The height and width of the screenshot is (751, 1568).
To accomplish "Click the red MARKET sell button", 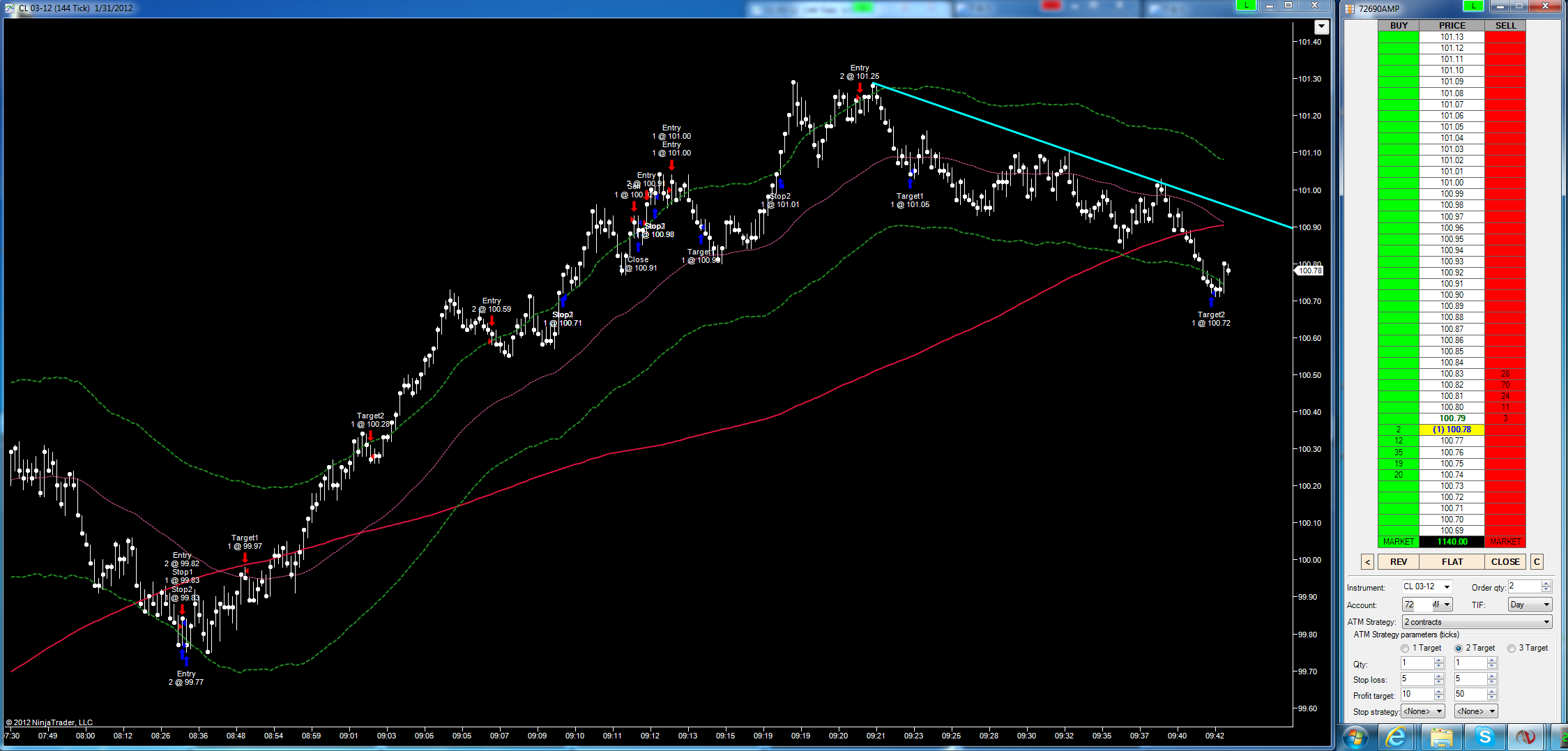I will click(1505, 542).
